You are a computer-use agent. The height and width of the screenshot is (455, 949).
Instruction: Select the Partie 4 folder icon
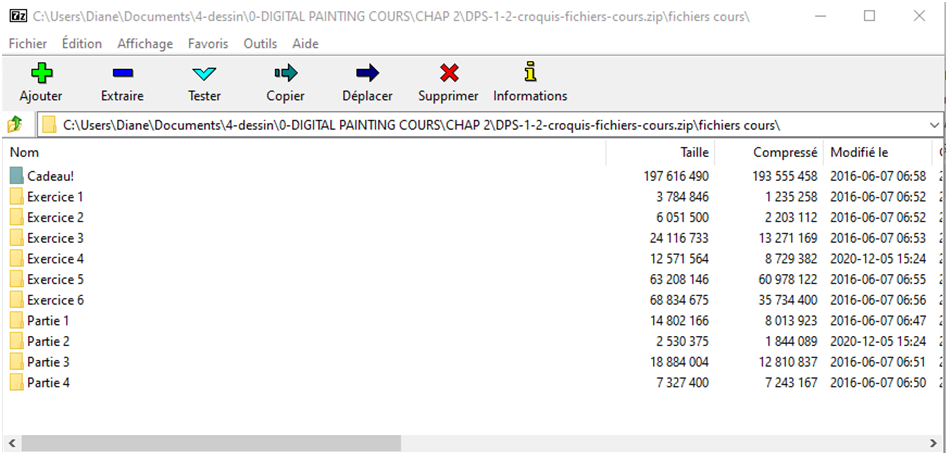coord(16,382)
